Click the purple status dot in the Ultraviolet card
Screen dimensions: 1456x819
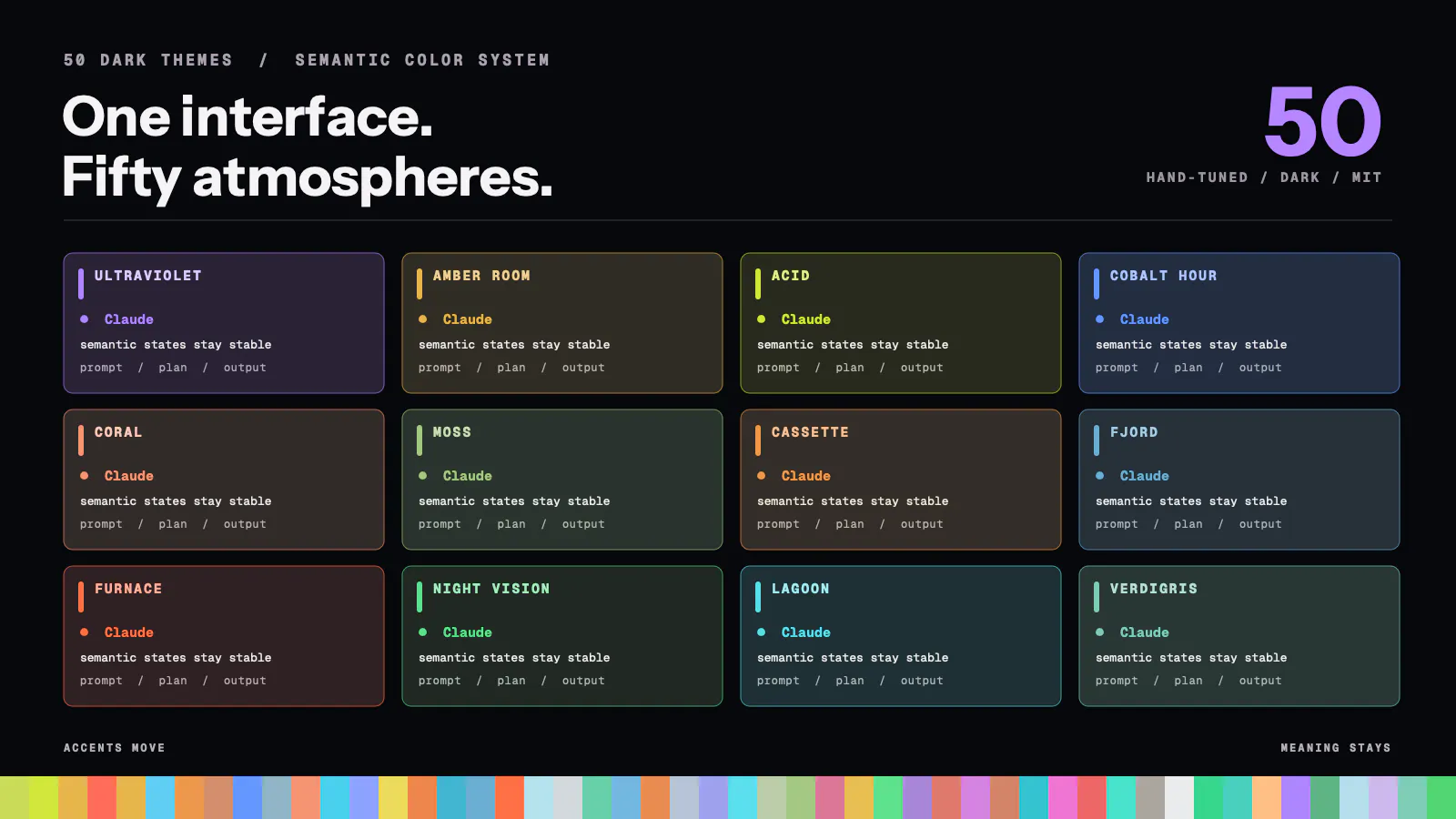pyautogui.click(x=85, y=319)
